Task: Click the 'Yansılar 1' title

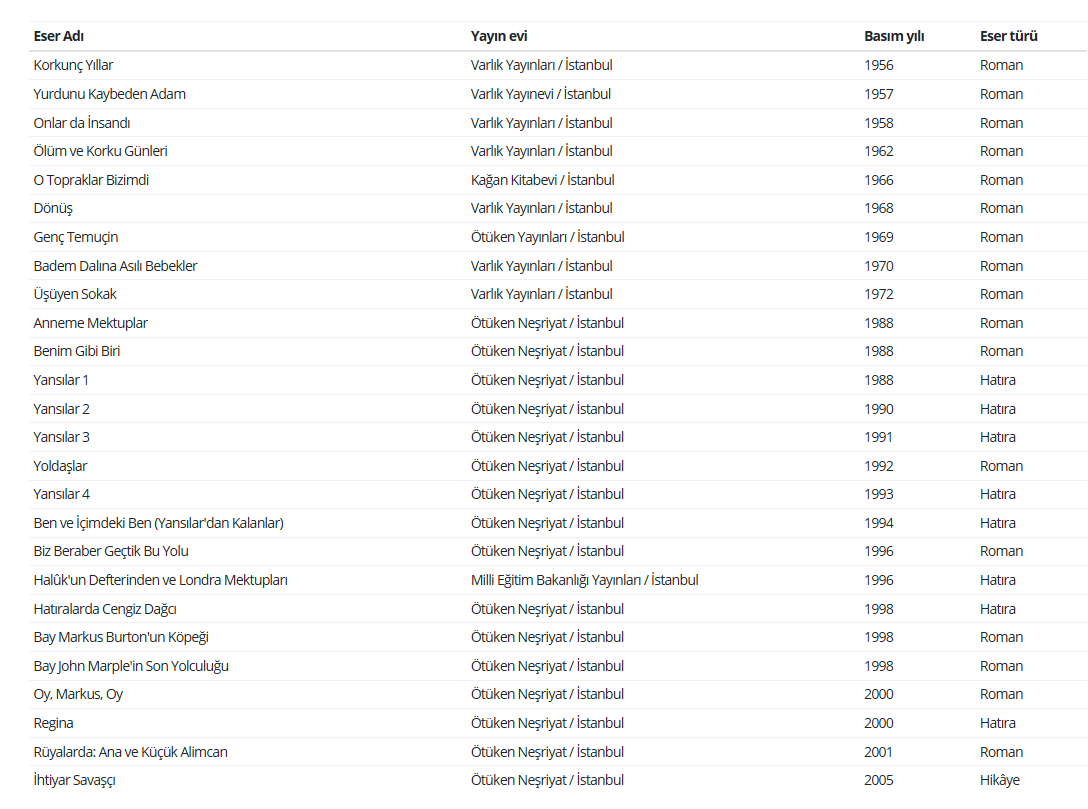Action: 61,380
